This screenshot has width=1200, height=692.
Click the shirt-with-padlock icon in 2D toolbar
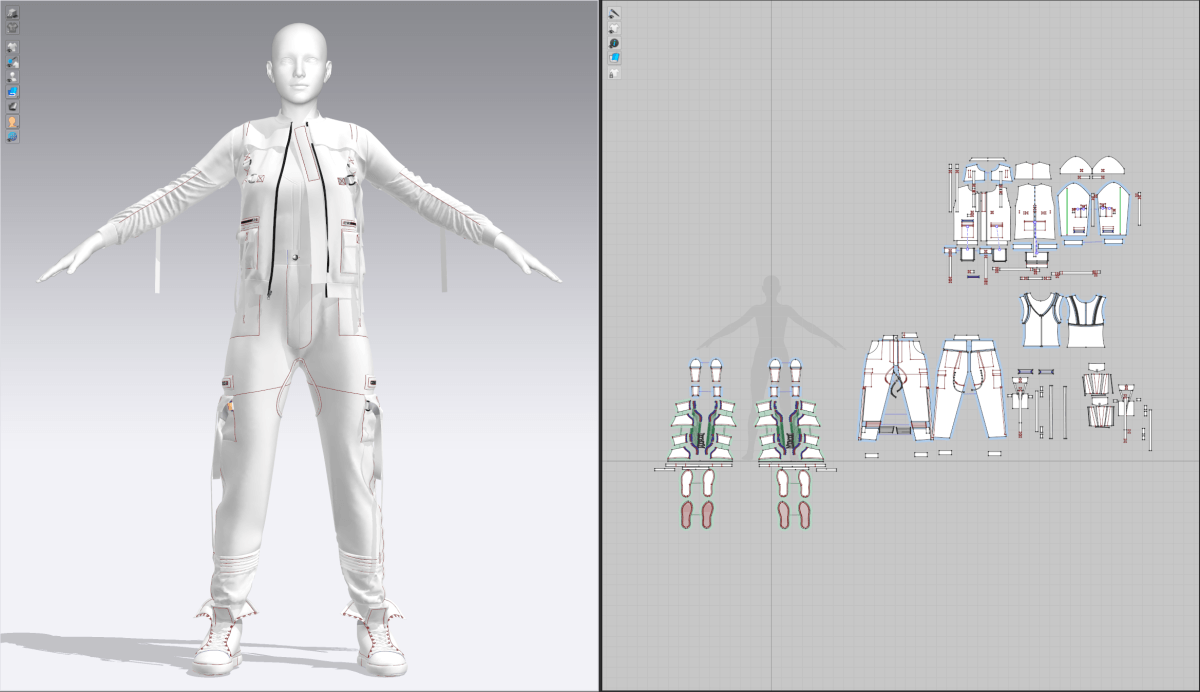613,73
